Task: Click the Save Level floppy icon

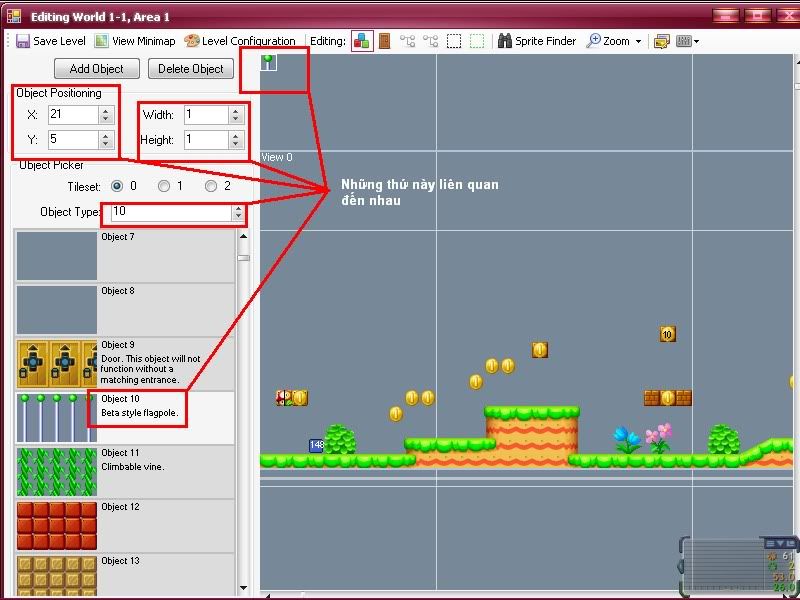Action: click(23, 41)
